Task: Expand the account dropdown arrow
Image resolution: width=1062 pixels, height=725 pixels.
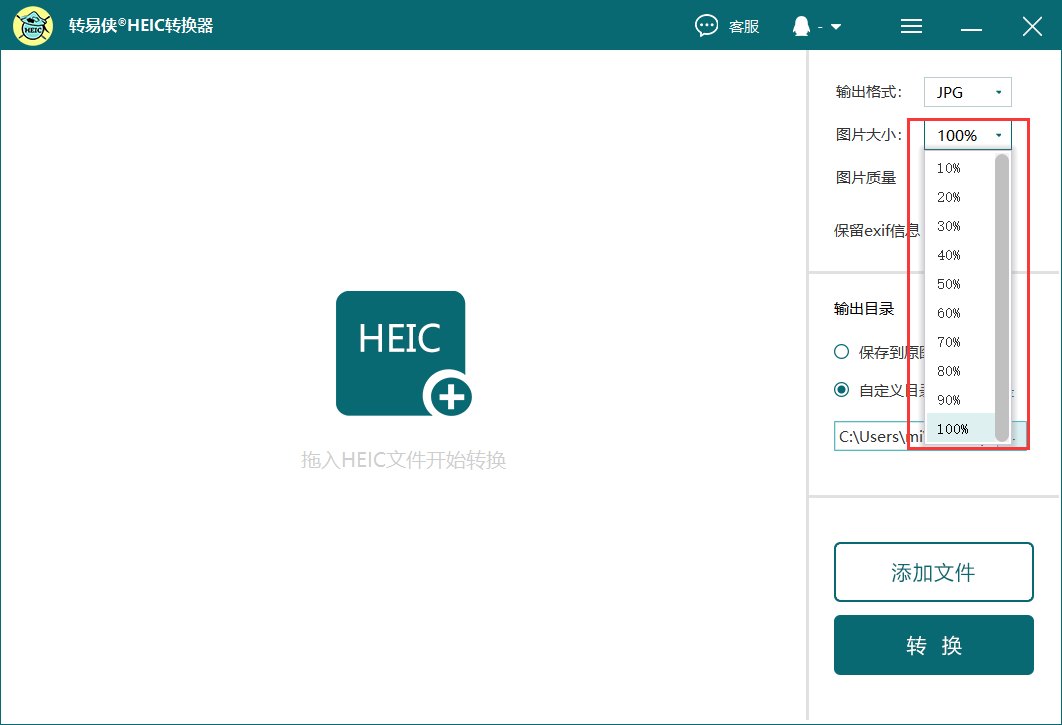Action: [836, 26]
